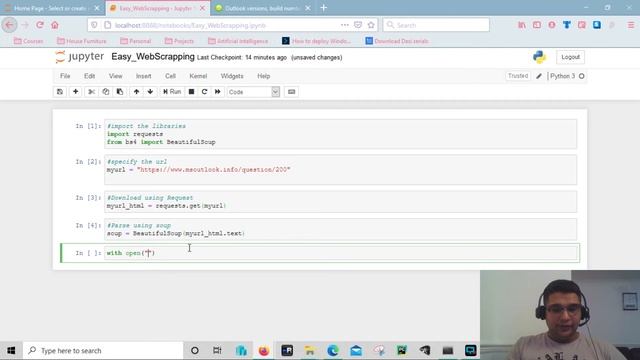
Task: Open Task View on the taskbar
Action: [x=217, y=351]
